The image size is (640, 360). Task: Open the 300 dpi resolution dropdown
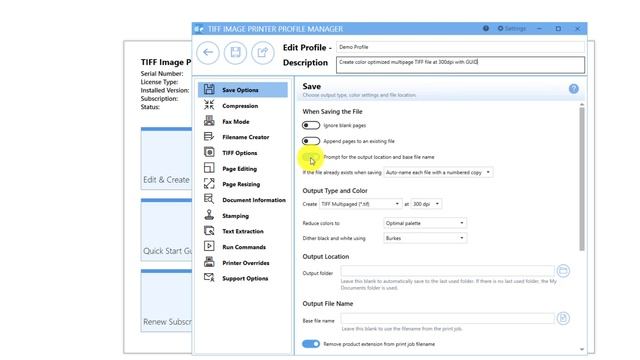coord(426,204)
